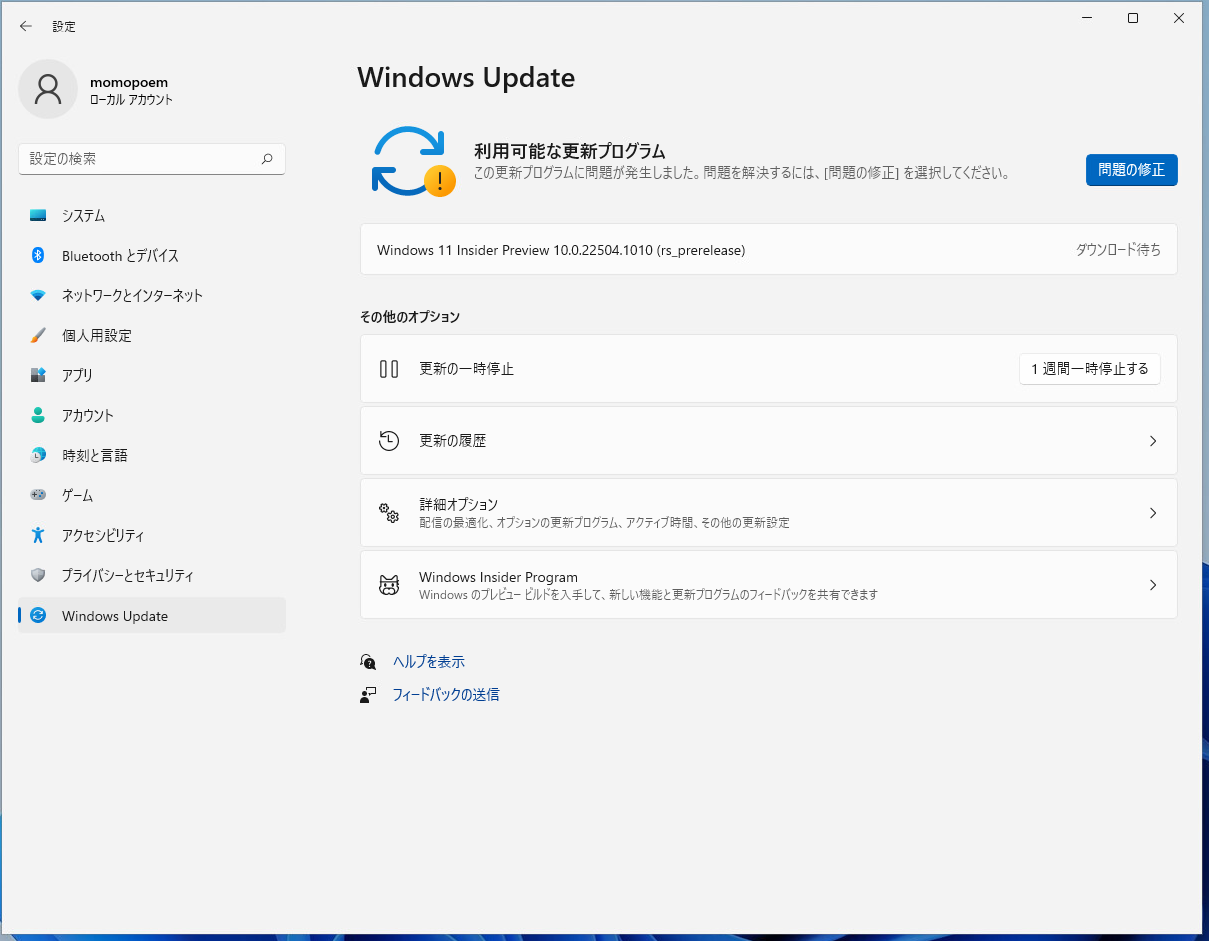This screenshot has width=1209, height=941.
Task: Select Windows Update in the sidebar
Action: [x=152, y=616]
